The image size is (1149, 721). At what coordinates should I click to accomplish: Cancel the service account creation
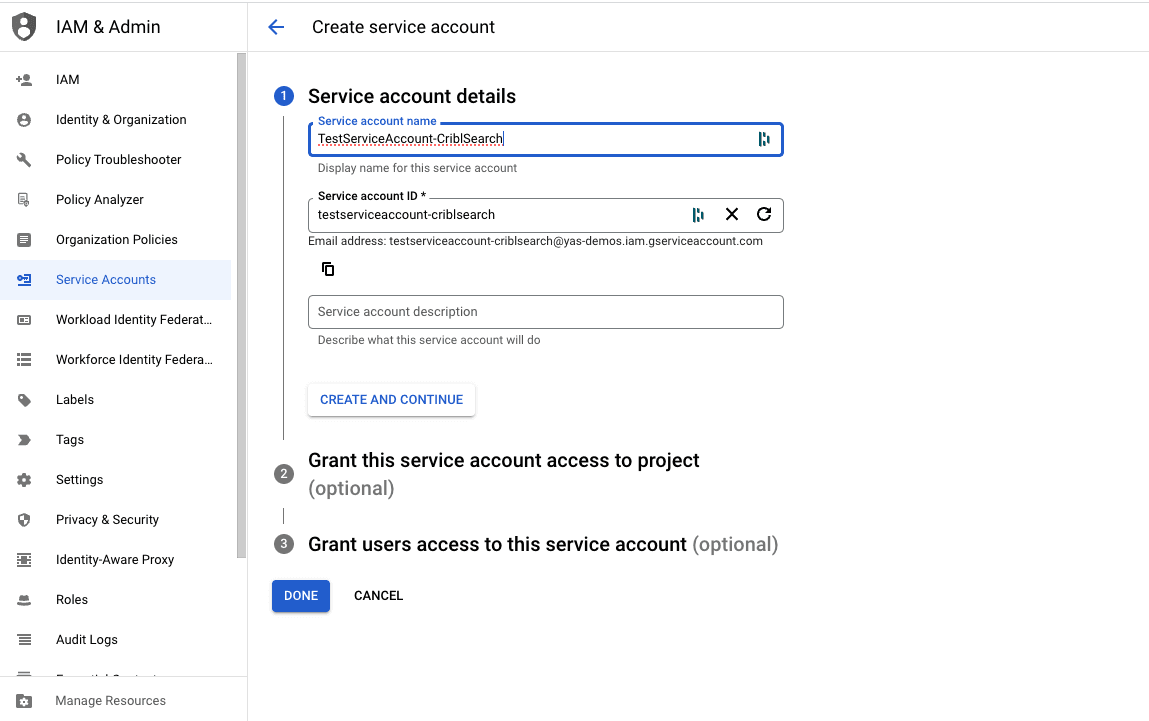tap(378, 596)
